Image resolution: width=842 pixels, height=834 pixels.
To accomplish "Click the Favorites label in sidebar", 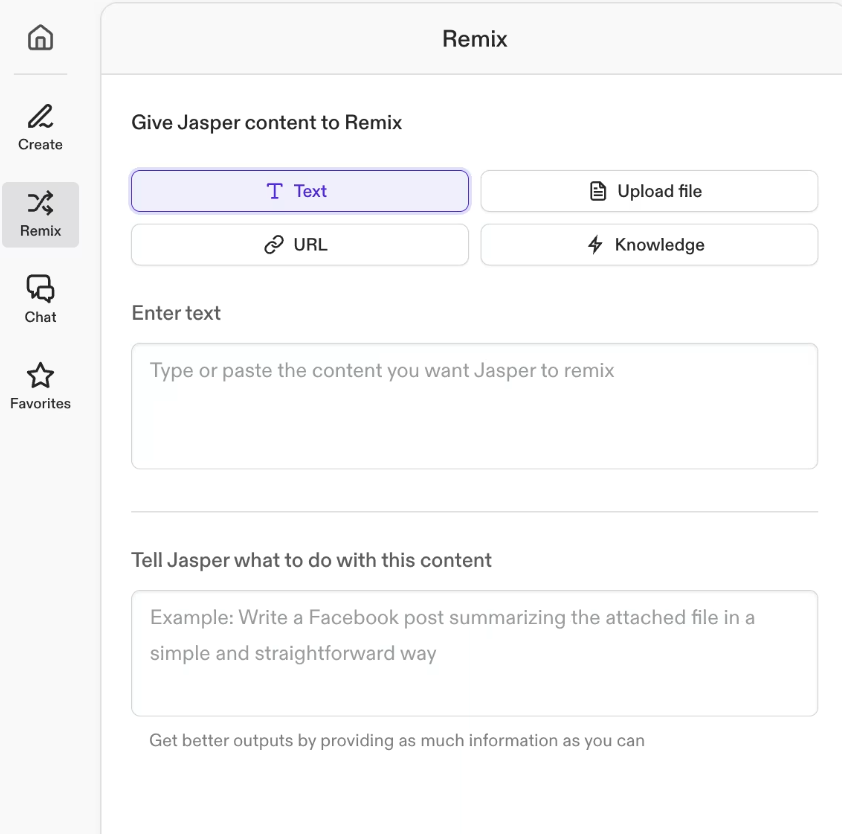I will coord(40,404).
